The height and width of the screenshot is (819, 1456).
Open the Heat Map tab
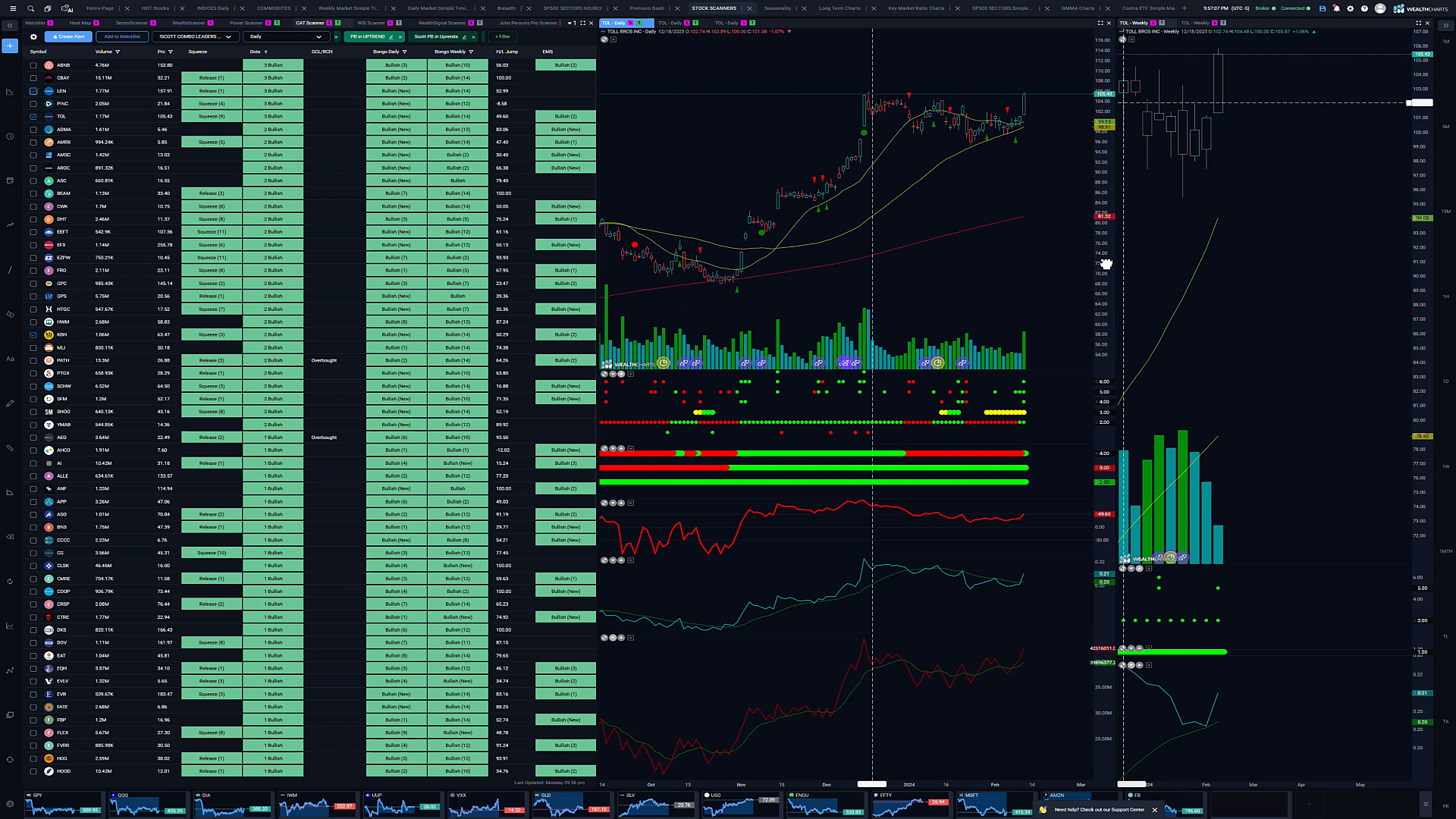pyautogui.click(x=80, y=23)
